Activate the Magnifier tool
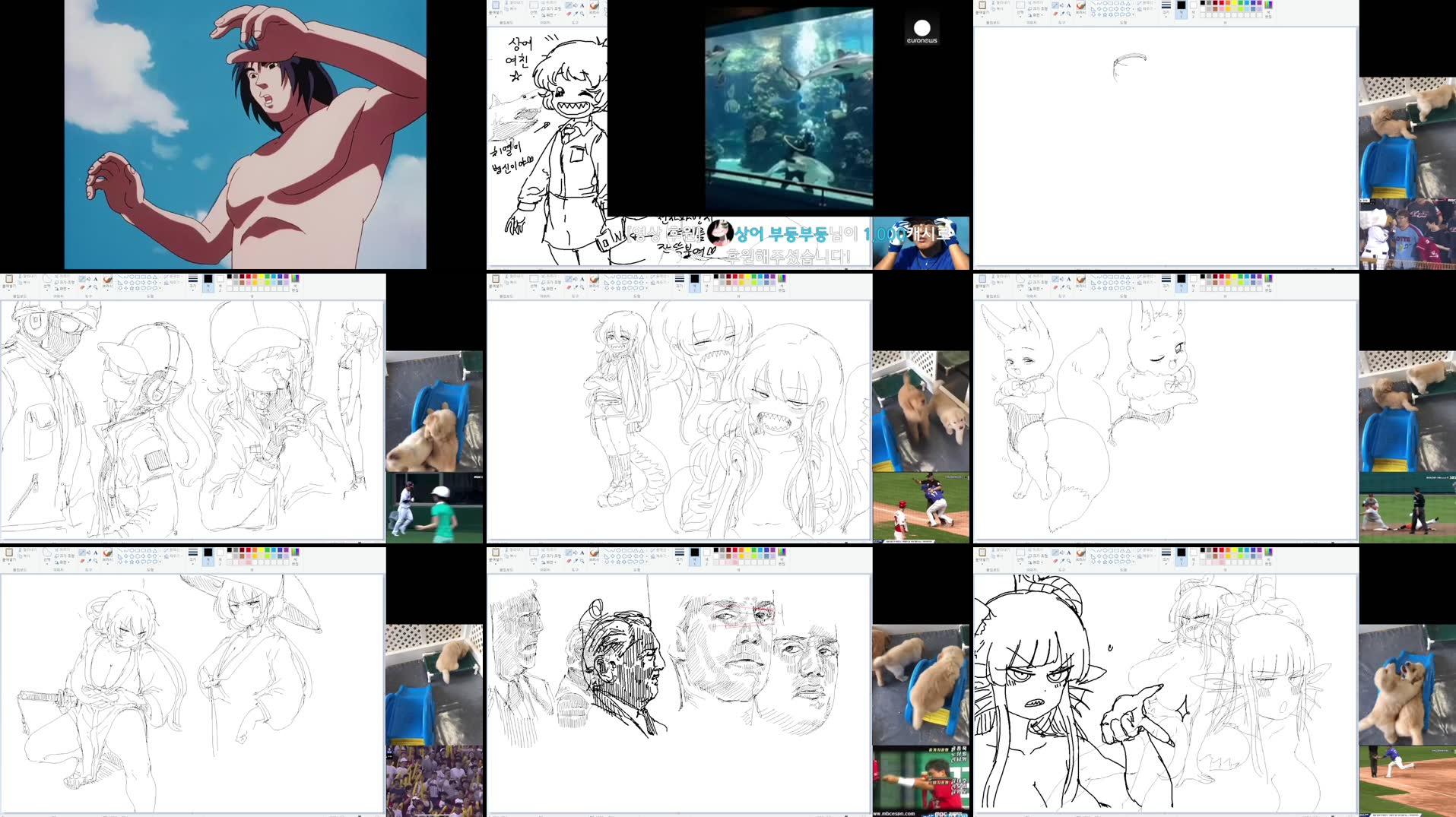Screen dimensions: 1456x817 point(1070,287)
